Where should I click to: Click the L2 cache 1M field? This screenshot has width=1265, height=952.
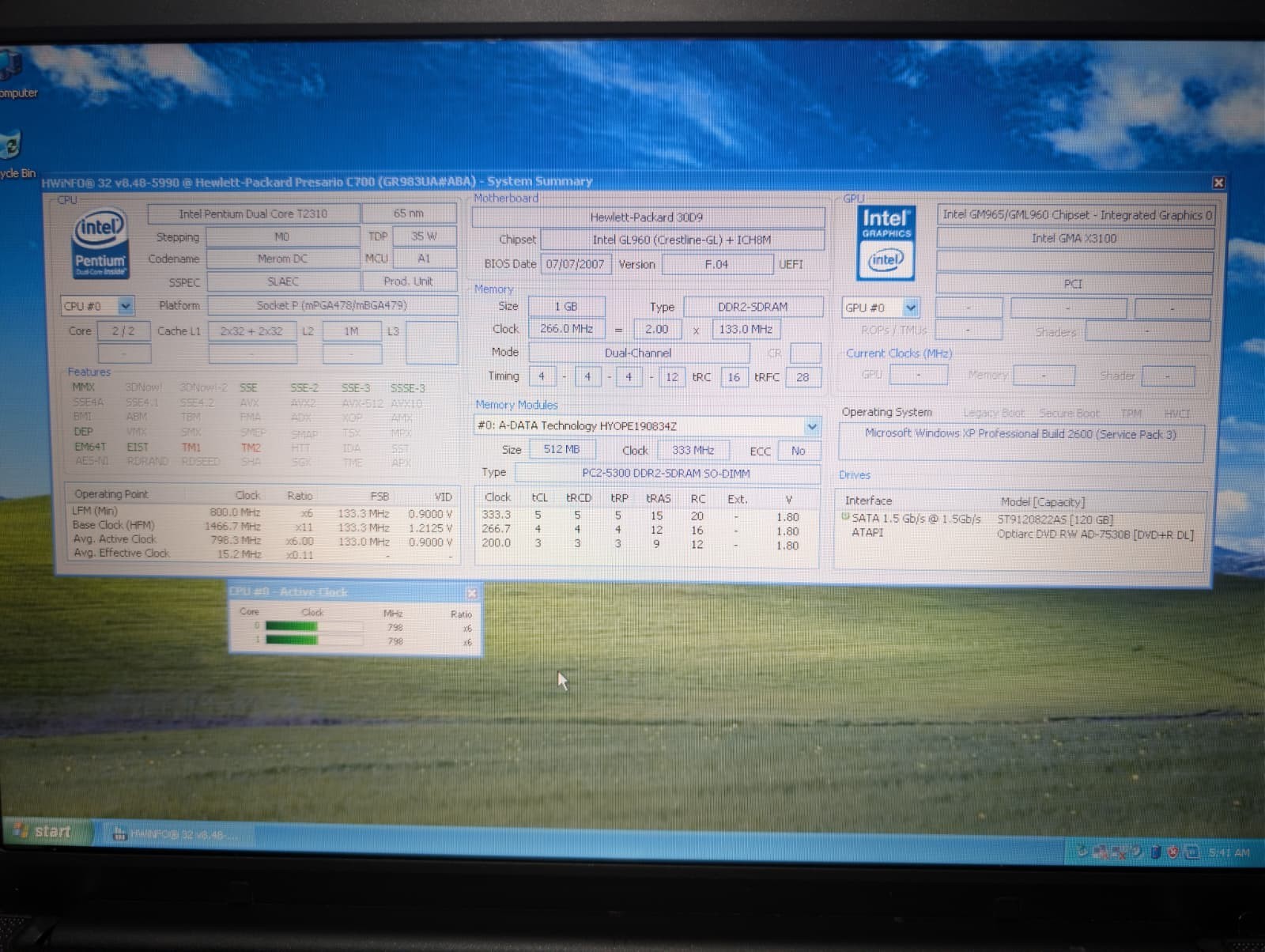coord(351,331)
